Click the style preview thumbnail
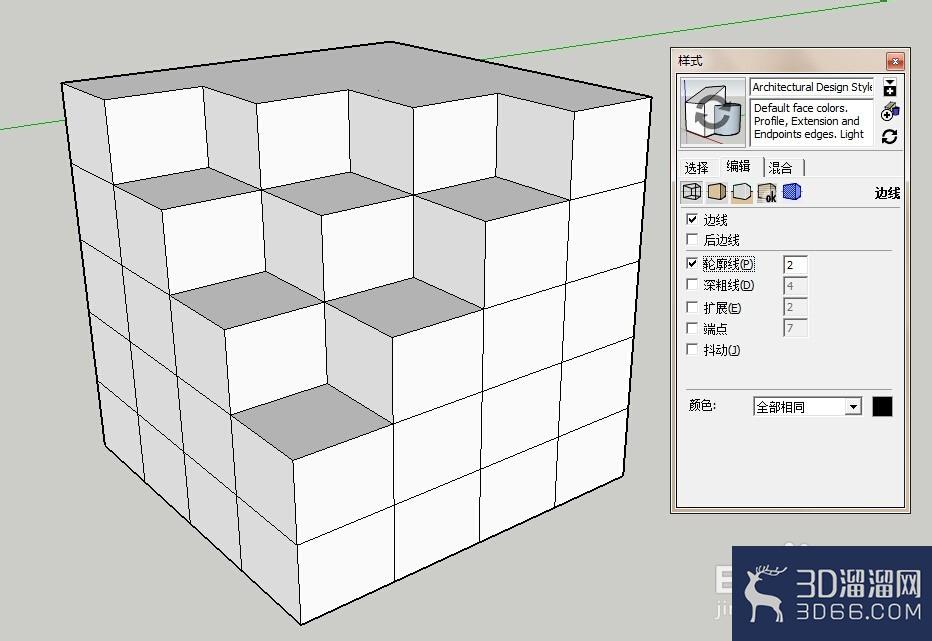Viewport: 932px width, 641px height. 713,112
